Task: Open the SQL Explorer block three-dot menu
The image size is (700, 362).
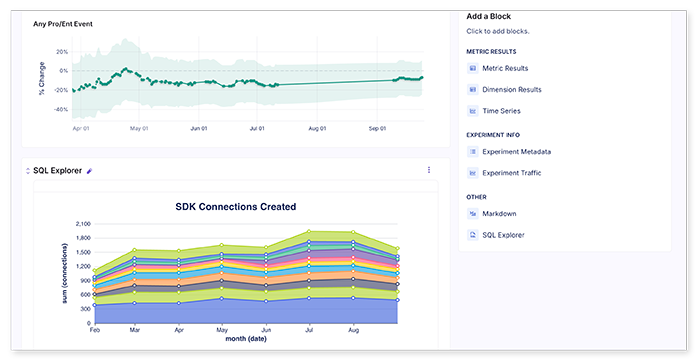Action: [429, 170]
